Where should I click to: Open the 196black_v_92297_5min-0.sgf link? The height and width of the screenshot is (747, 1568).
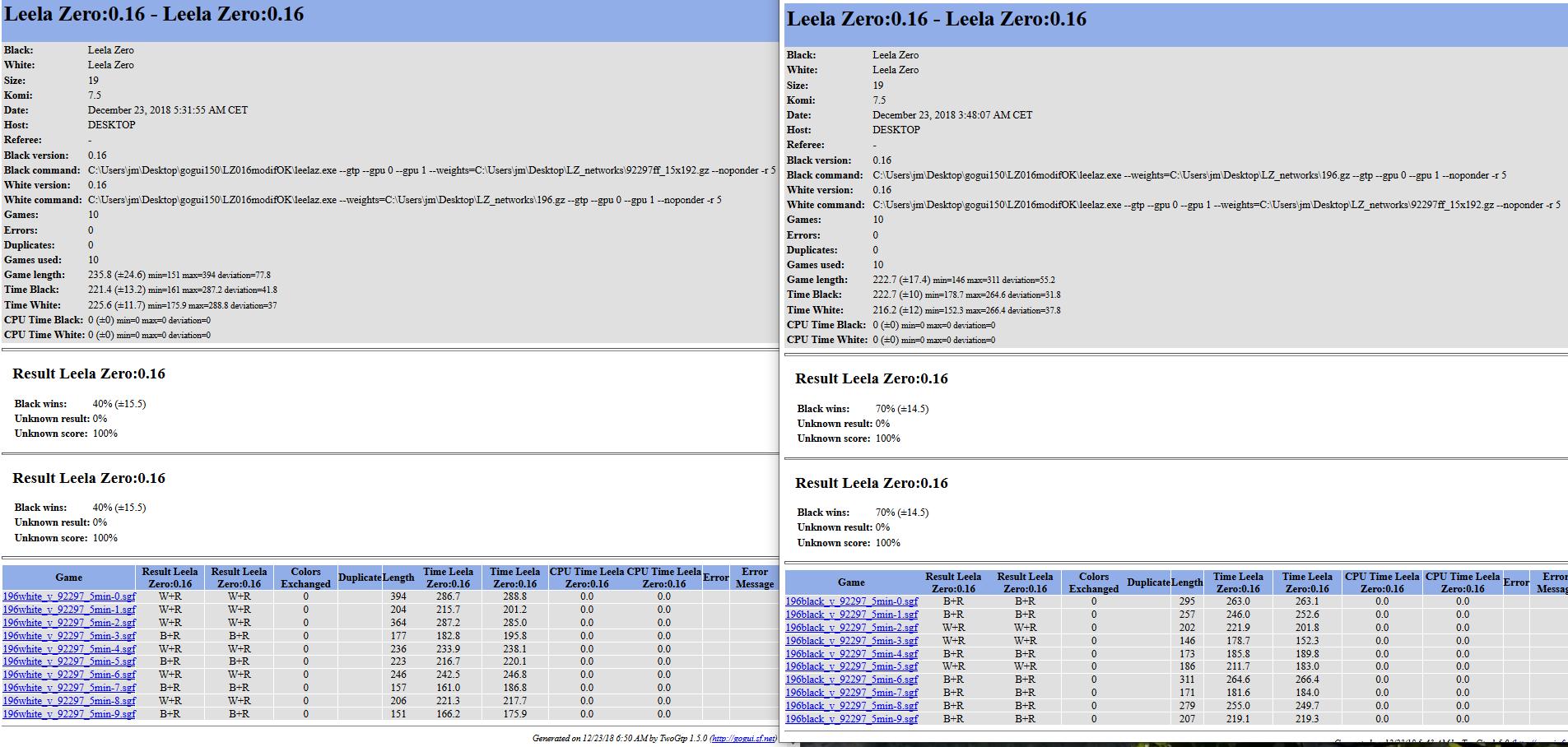point(851,601)
